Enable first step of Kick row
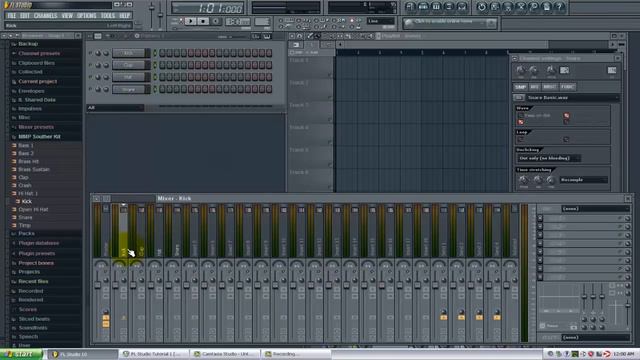 [162, 53]
